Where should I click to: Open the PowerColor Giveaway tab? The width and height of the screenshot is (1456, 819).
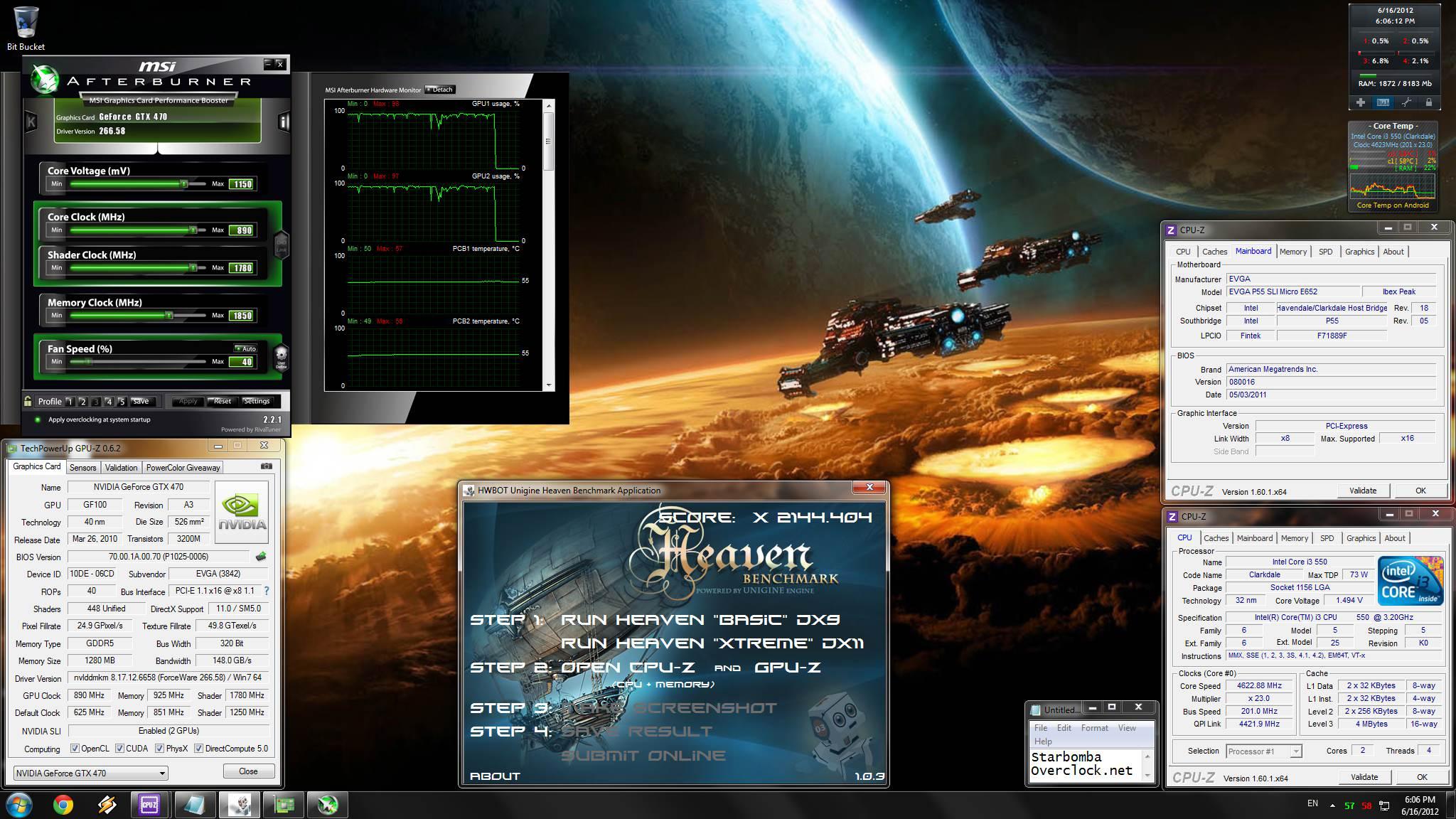point(183,467)
